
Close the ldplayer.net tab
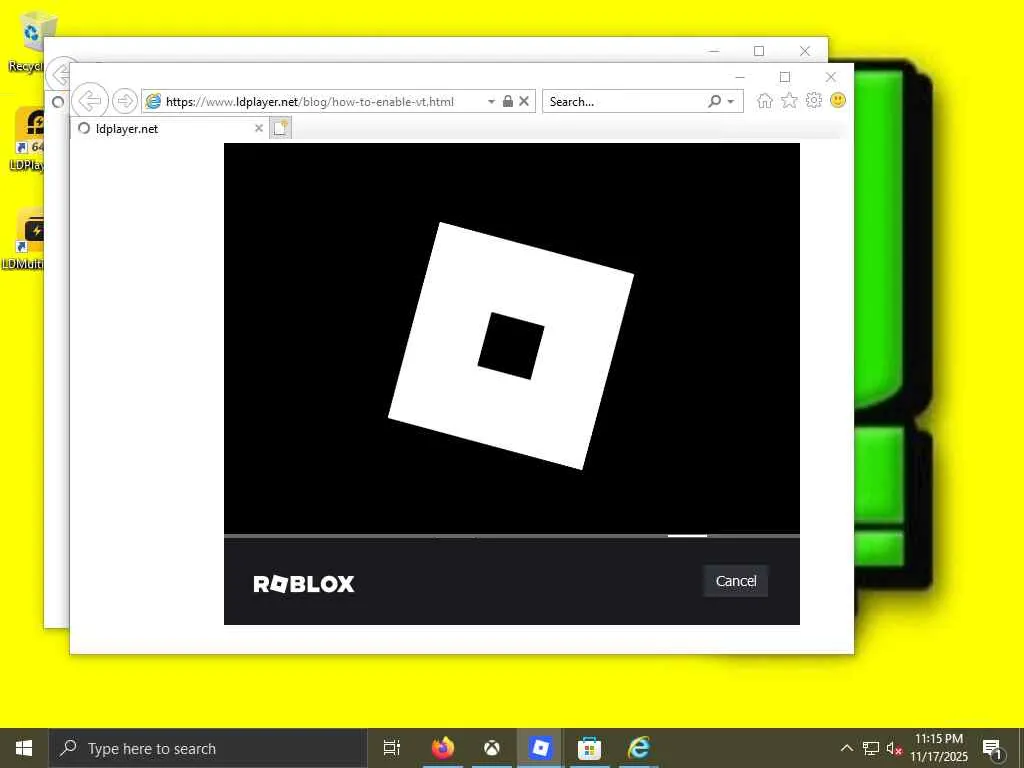259,129
